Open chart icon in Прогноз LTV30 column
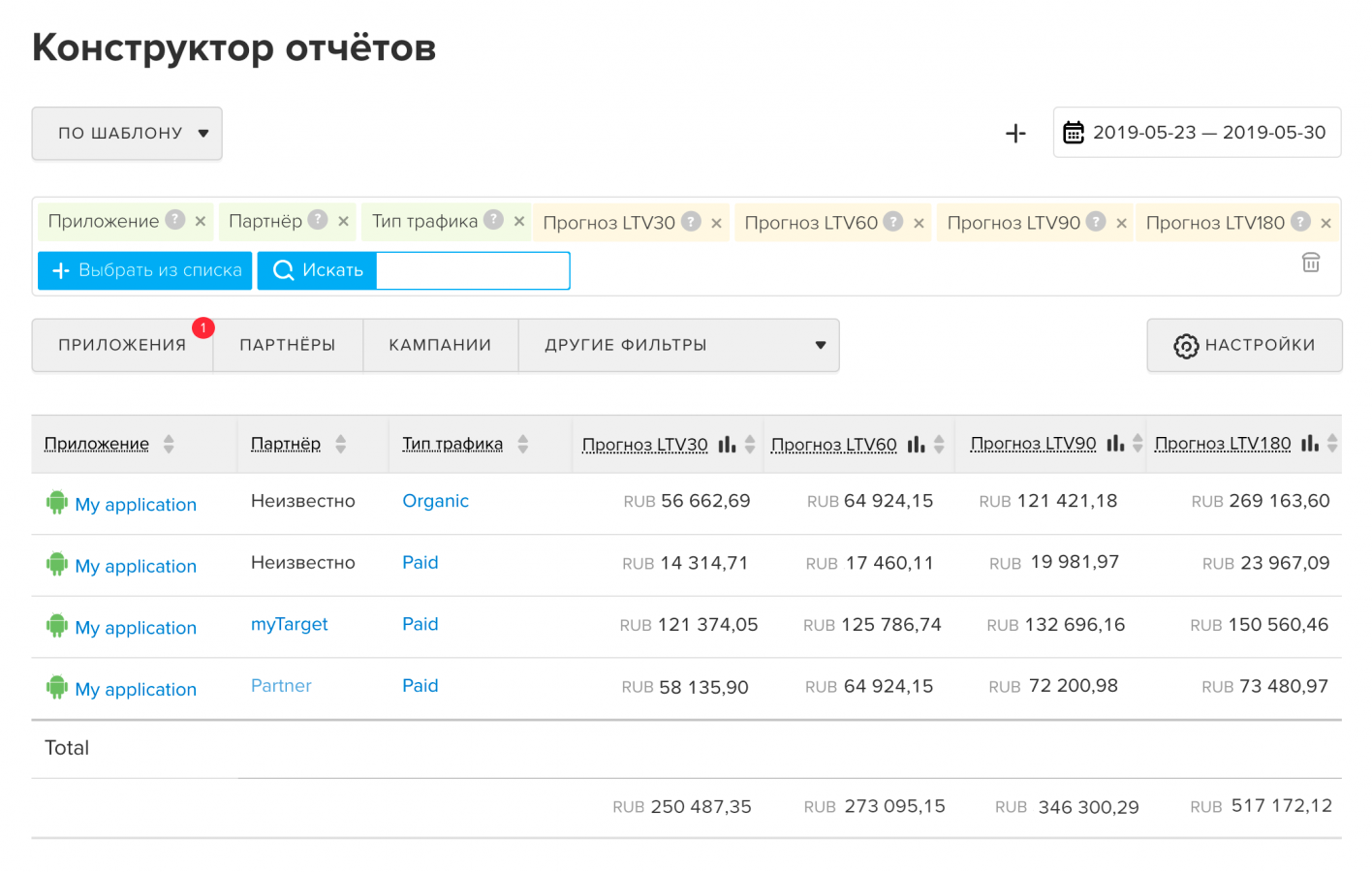Viewport: 1372px width, 872px height. [727, 444]
